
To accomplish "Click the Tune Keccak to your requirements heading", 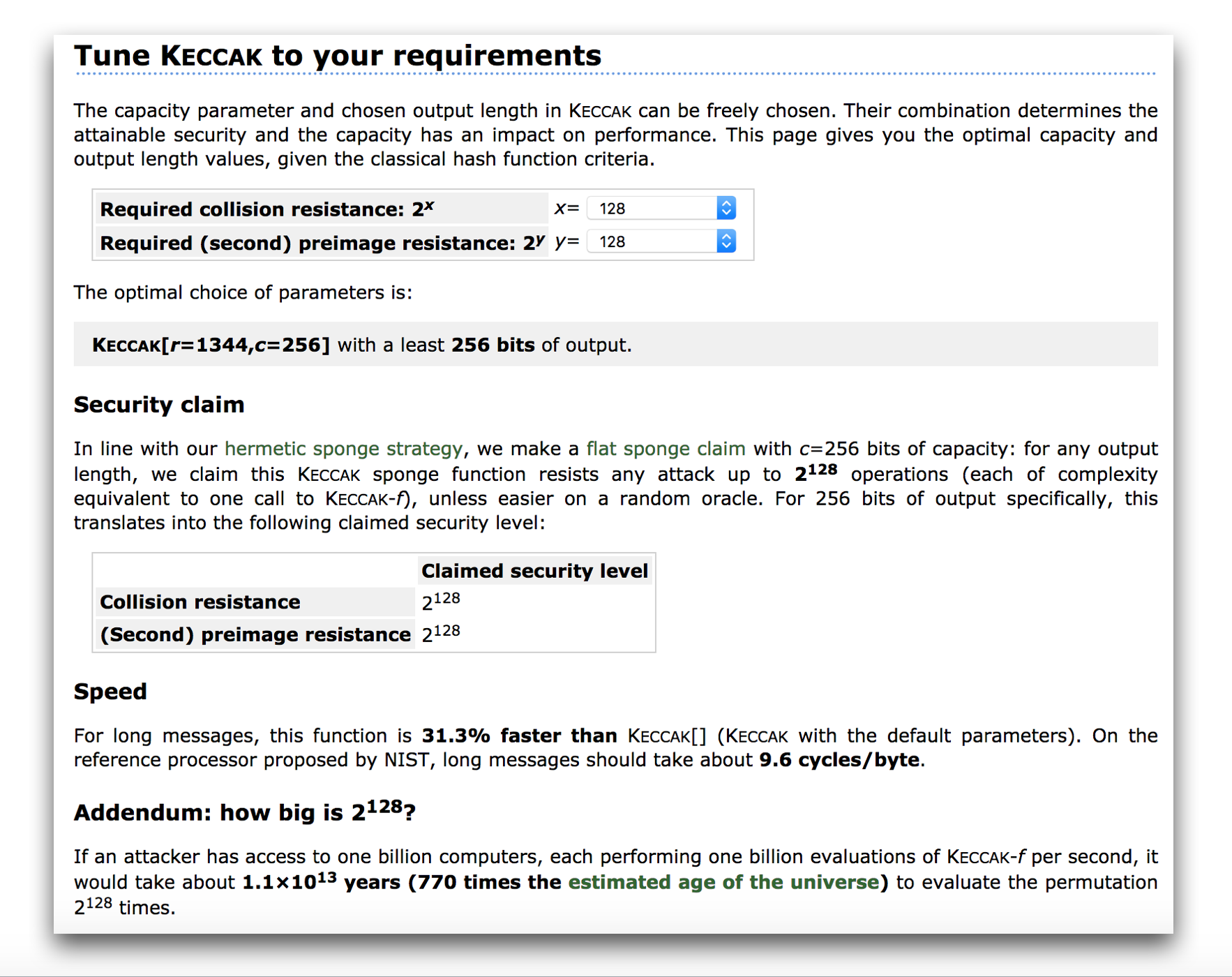I will pos(338,56).
